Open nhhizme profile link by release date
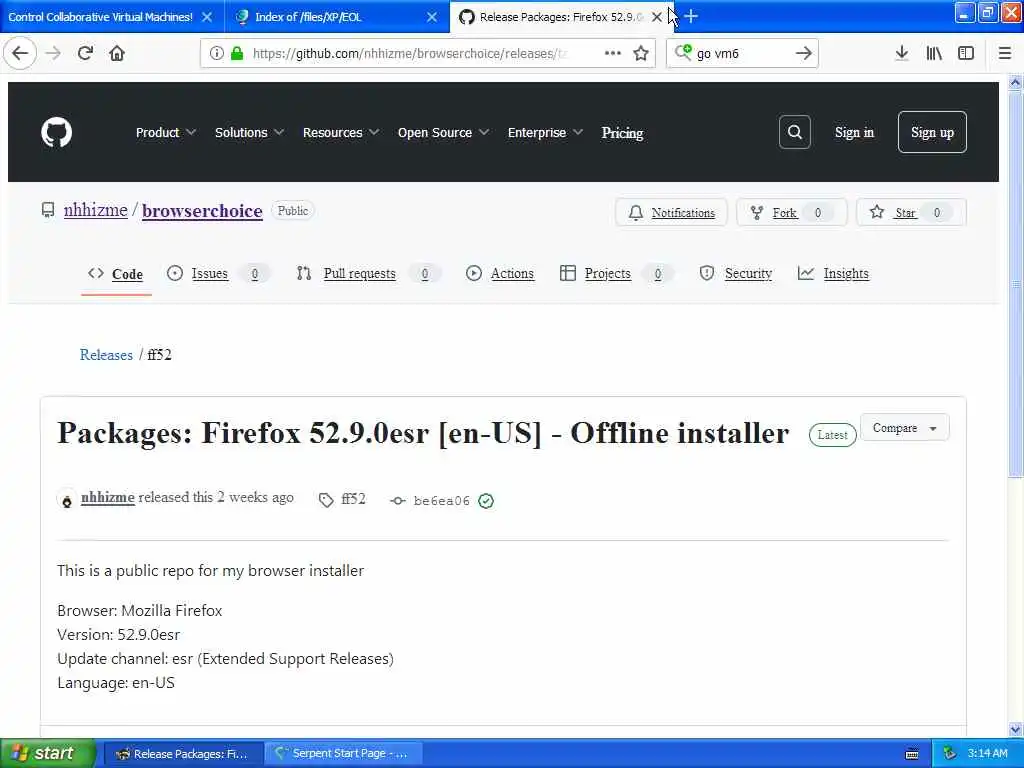 tap(108, 498)
